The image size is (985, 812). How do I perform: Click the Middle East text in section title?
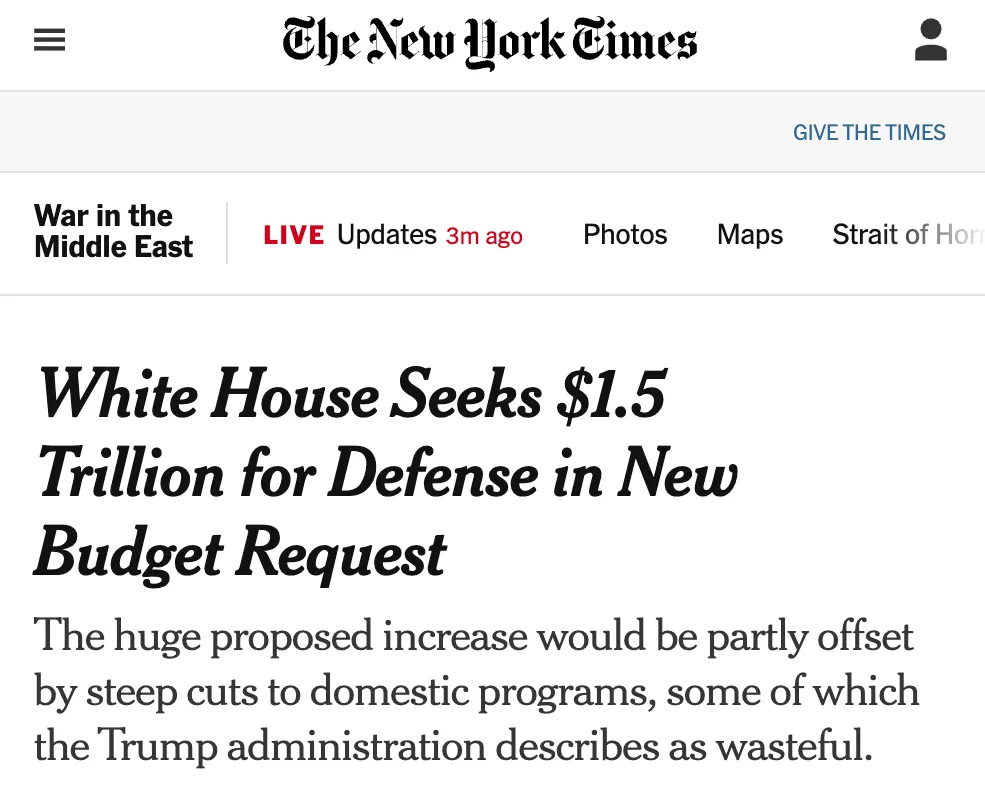tap(114, 247)
